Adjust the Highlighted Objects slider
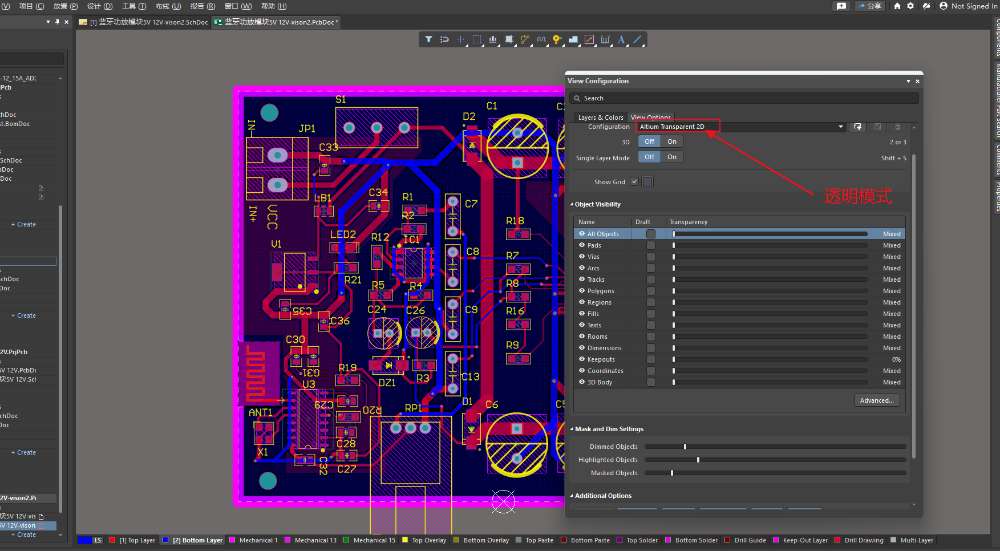This screenshot has width=1000, height=551. 775,460
